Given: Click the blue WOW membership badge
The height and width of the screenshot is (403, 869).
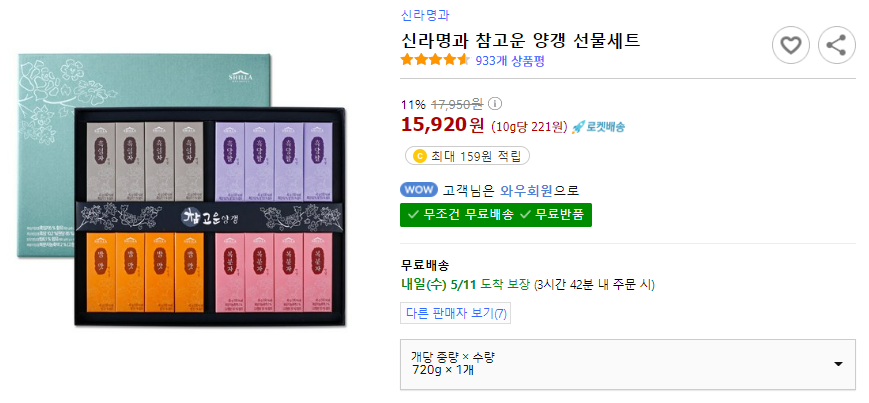Looking at the screenshot, I should [x=418, y=190].
